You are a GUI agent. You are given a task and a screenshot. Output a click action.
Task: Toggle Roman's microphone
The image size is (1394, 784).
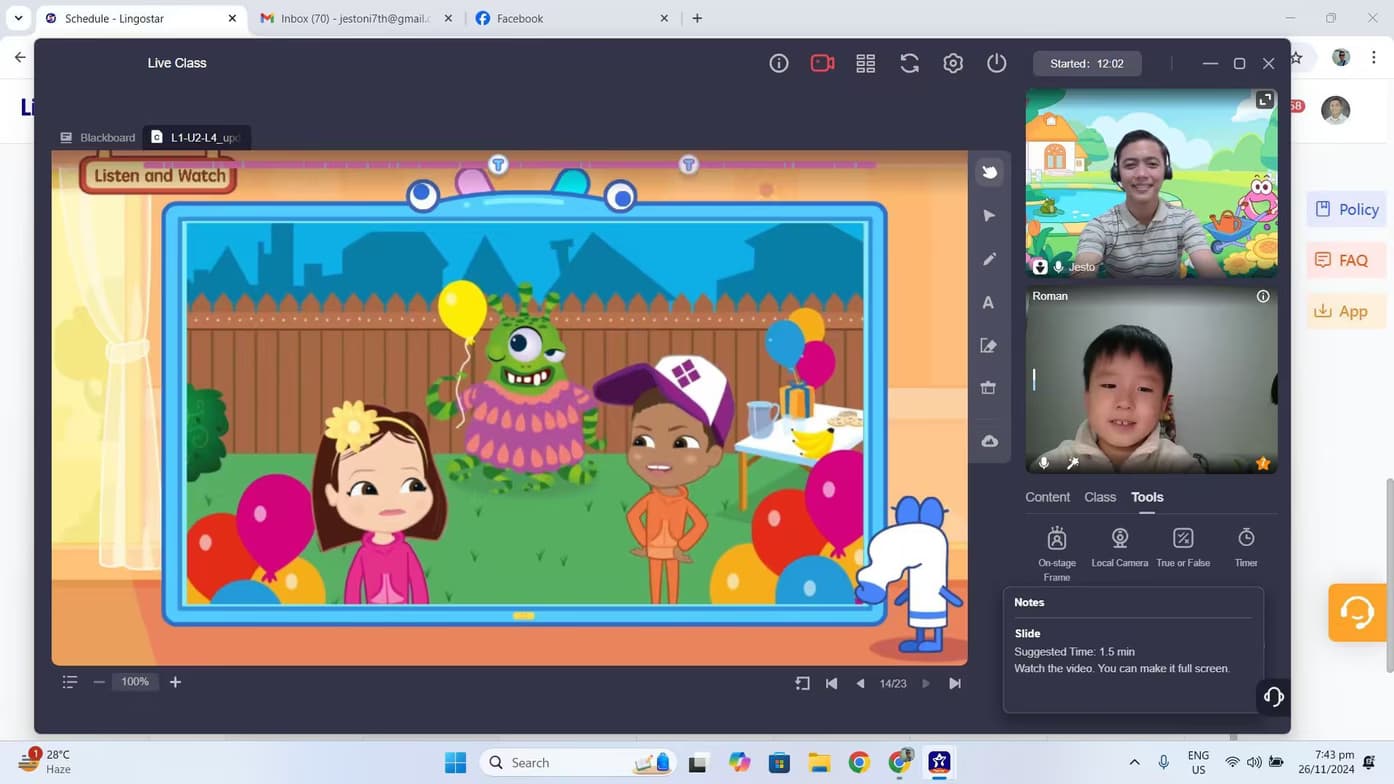click(1044, 463)
